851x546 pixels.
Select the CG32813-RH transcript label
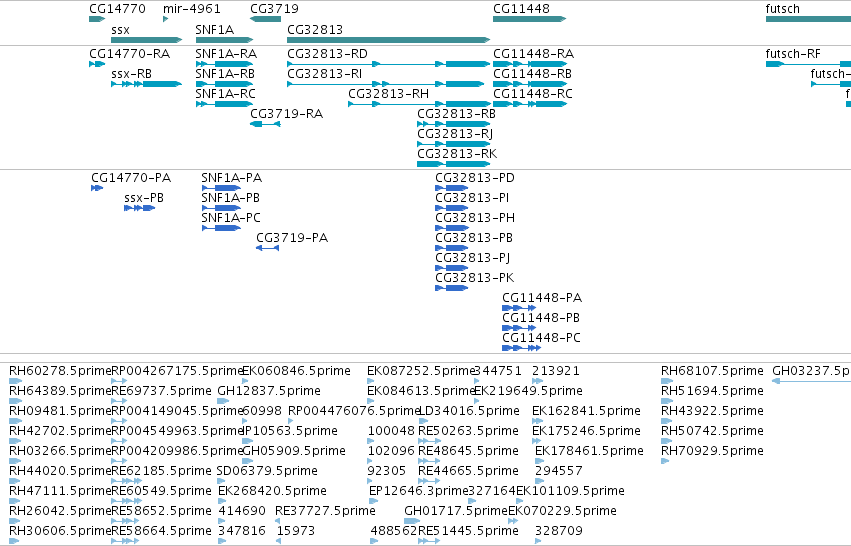click(x=389, y=94)
